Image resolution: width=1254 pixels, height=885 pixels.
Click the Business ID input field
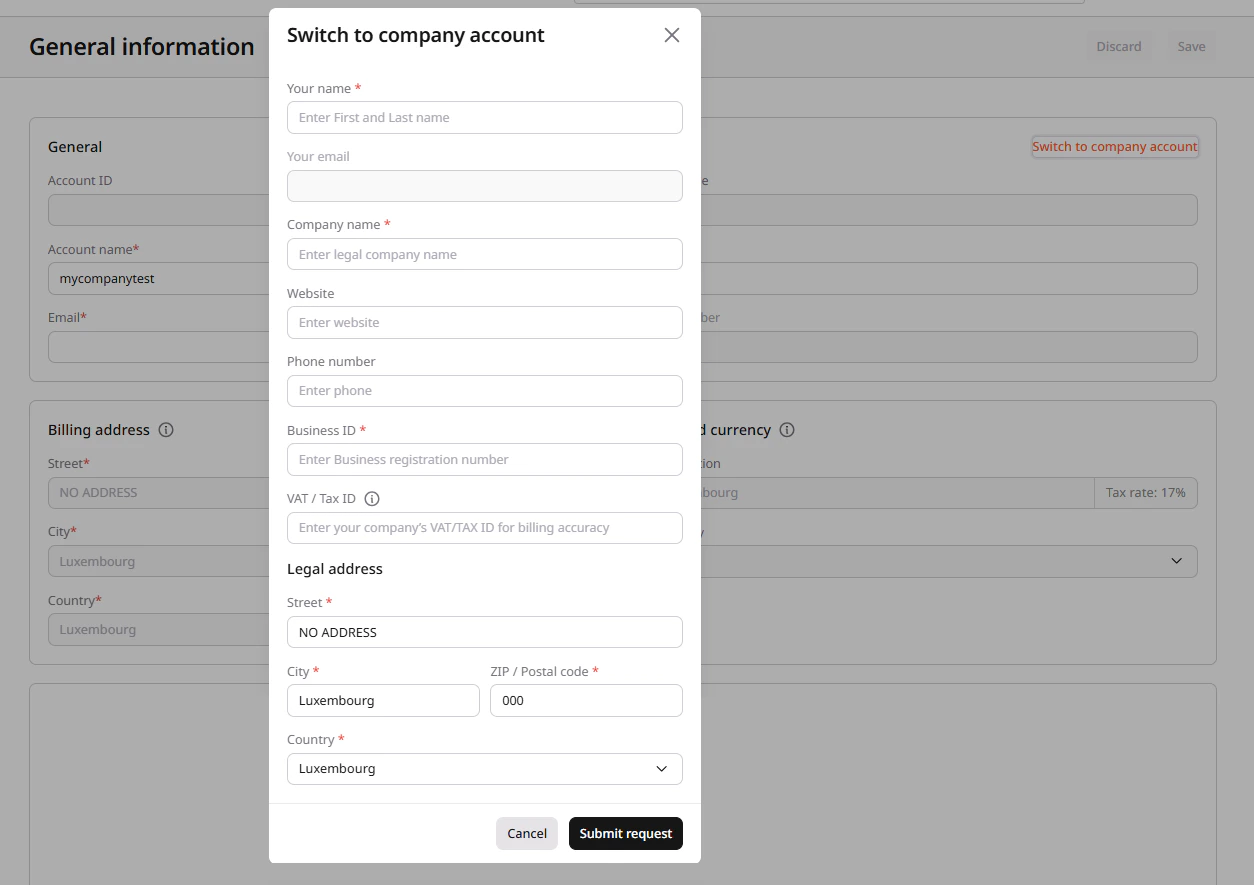pyautogui.click(x=484, y=459)
